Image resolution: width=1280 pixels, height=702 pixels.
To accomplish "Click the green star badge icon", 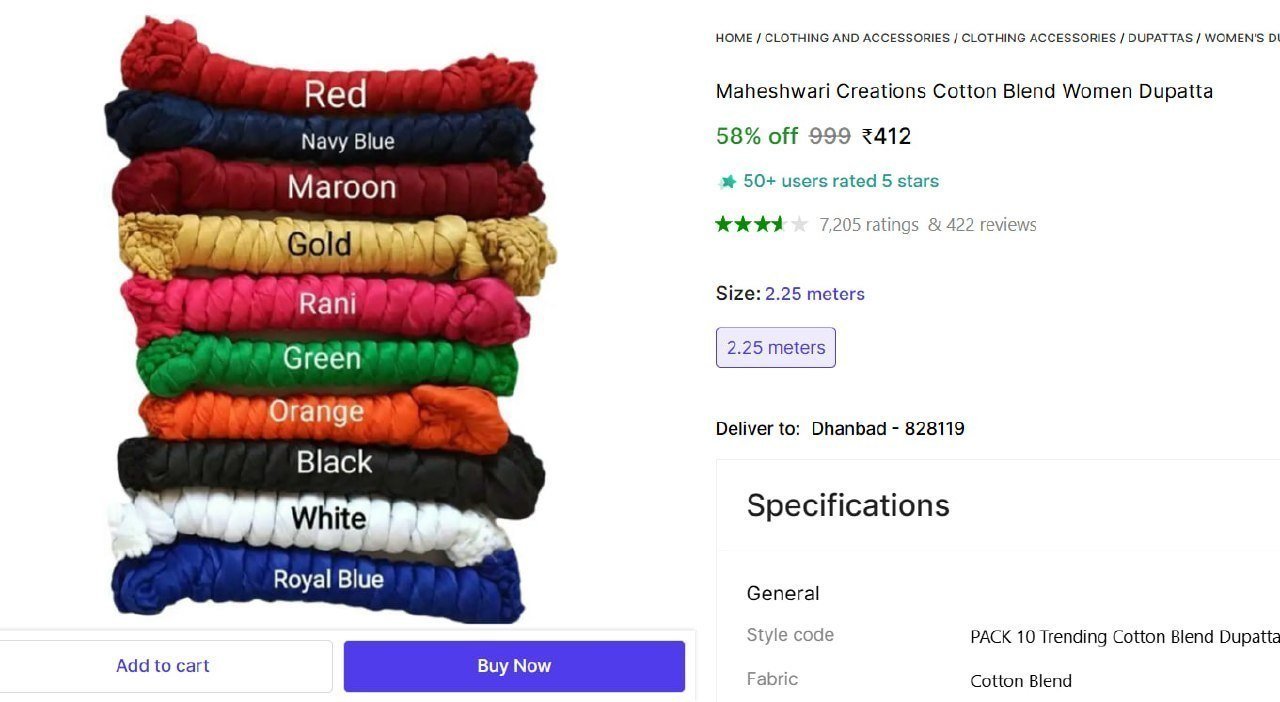I will (727, 181).
